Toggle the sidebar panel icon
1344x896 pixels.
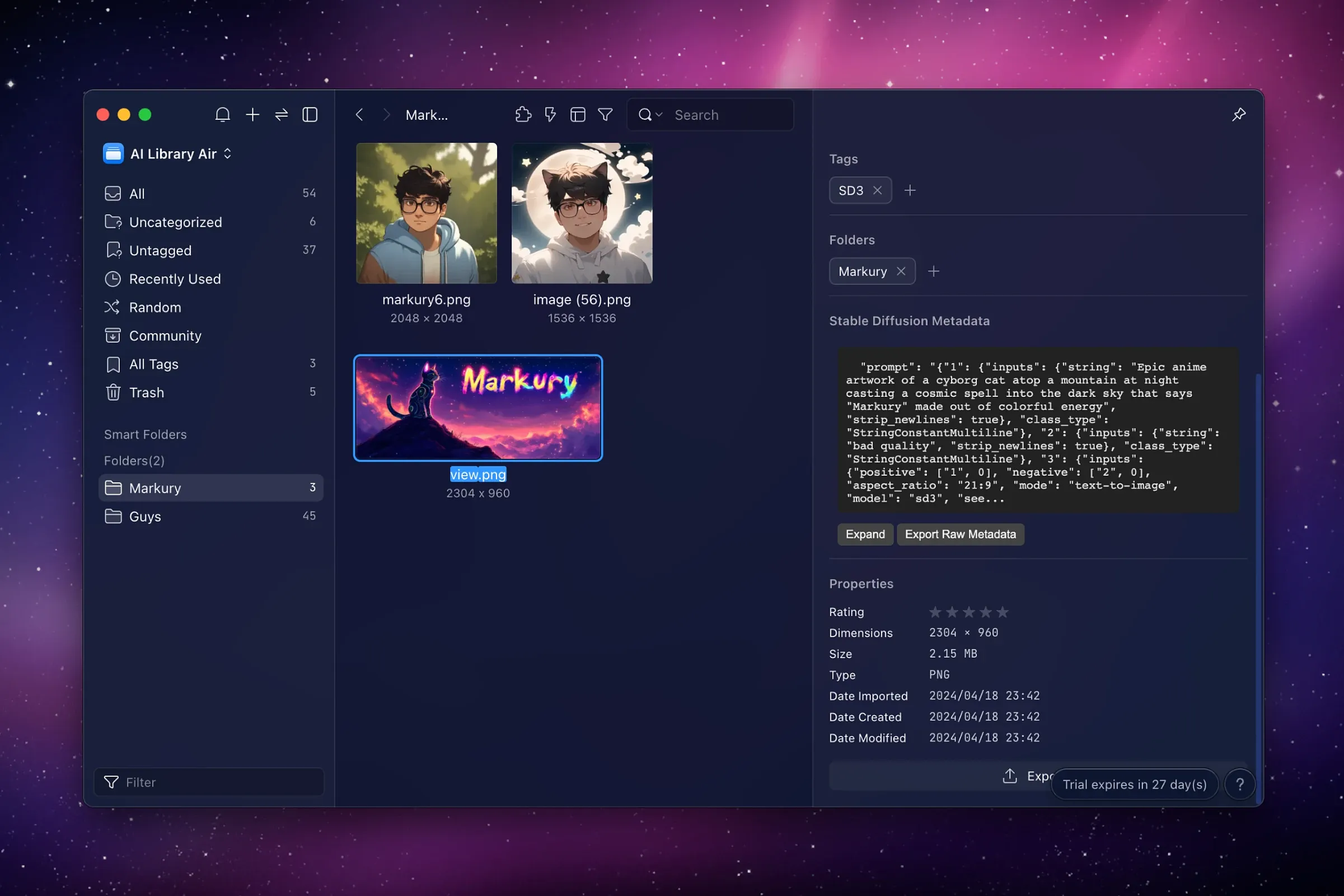tap(310, 115)
